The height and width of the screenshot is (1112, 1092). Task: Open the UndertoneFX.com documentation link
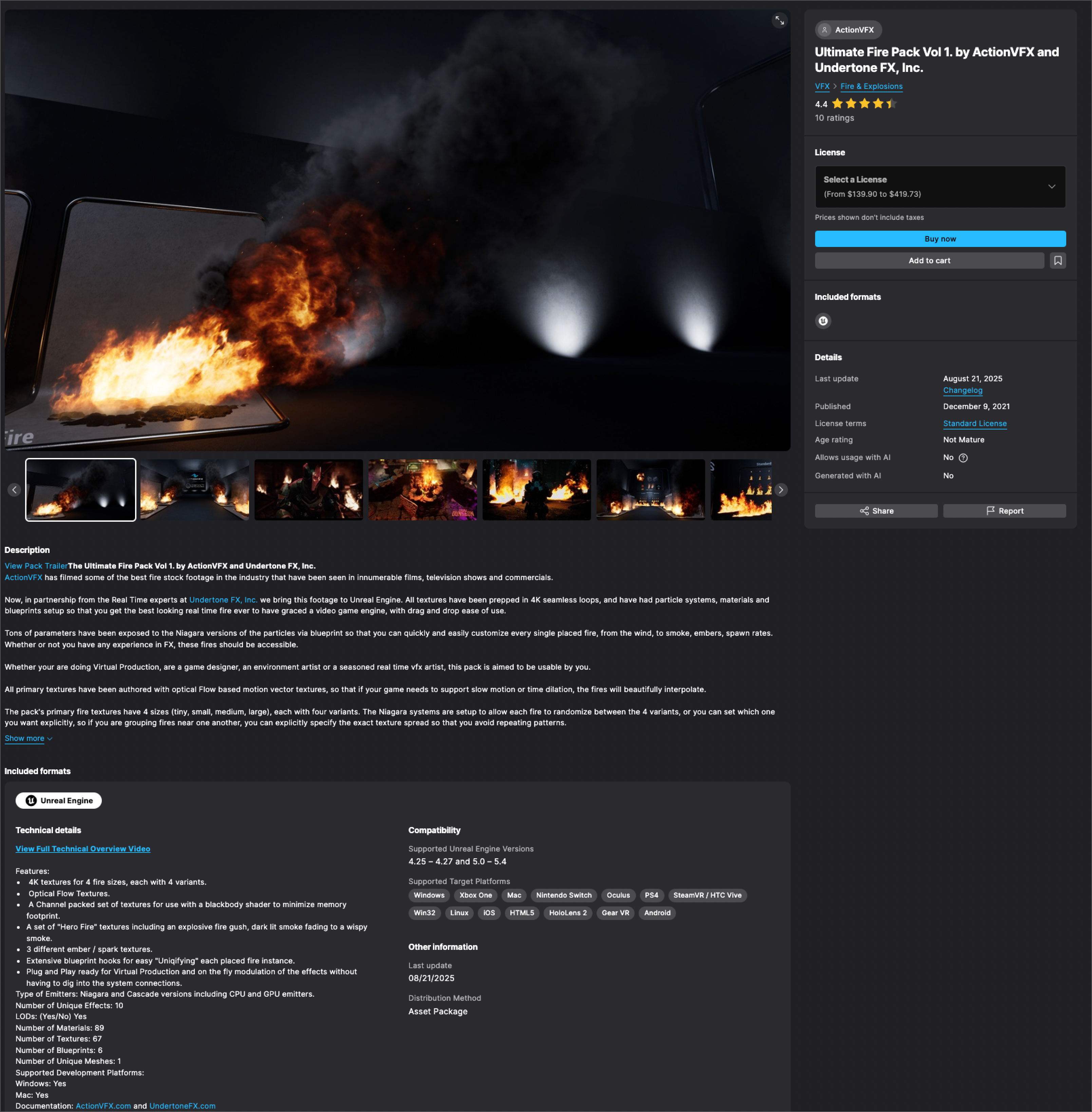pyautogui.click(x=182, y=1106)
